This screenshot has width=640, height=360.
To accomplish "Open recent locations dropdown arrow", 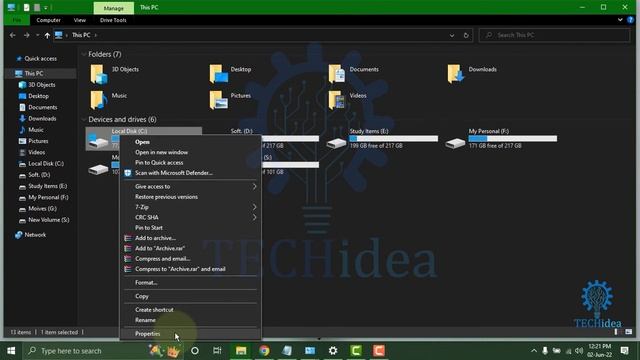I will pyautogui.click(x=38, y=36).
